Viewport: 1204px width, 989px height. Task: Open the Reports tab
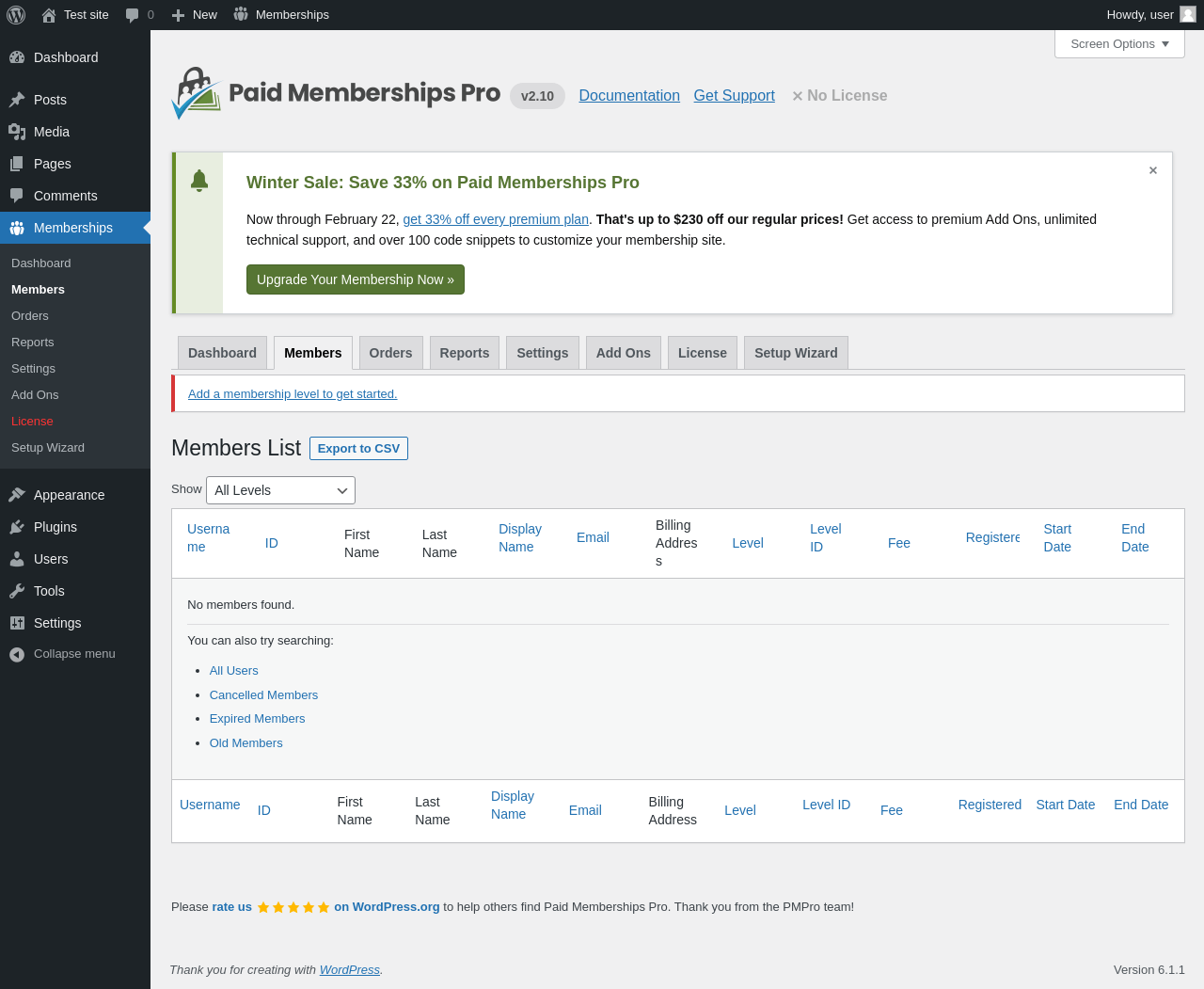point(465,353)
